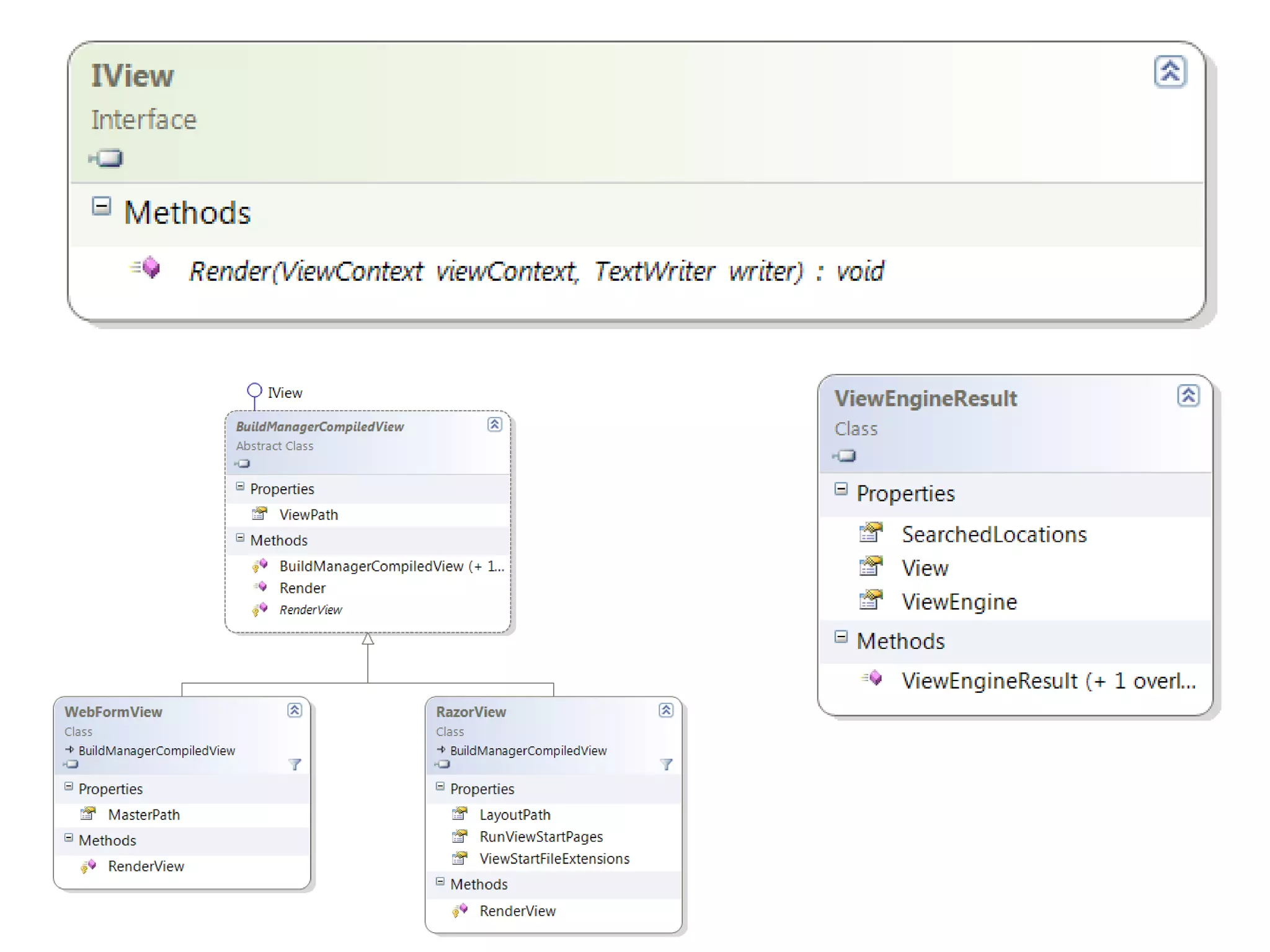Select the ViewPath property item
The image size is (1270, 952).
click(308, 514)
